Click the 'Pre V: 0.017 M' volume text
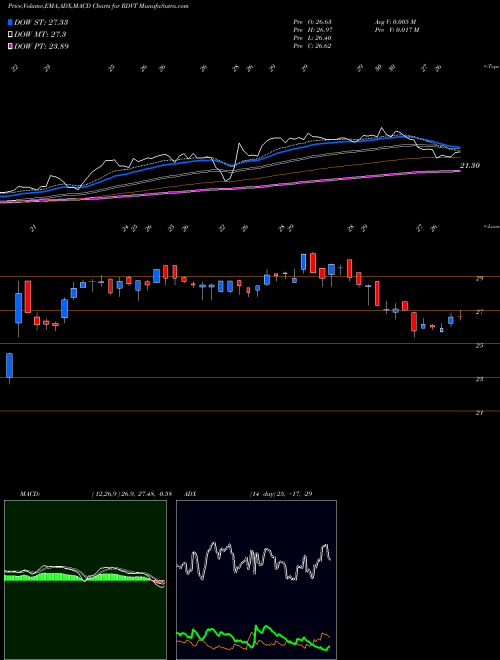The height and width of the screenshot is (660, 500). [396, 30]
